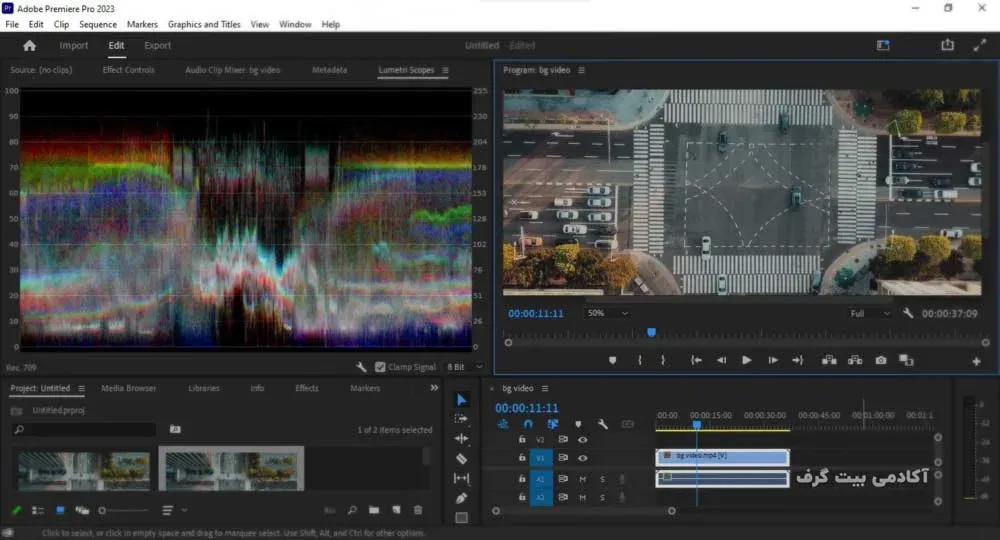Open Comparison View in Program Monitor

coord(906,360)
